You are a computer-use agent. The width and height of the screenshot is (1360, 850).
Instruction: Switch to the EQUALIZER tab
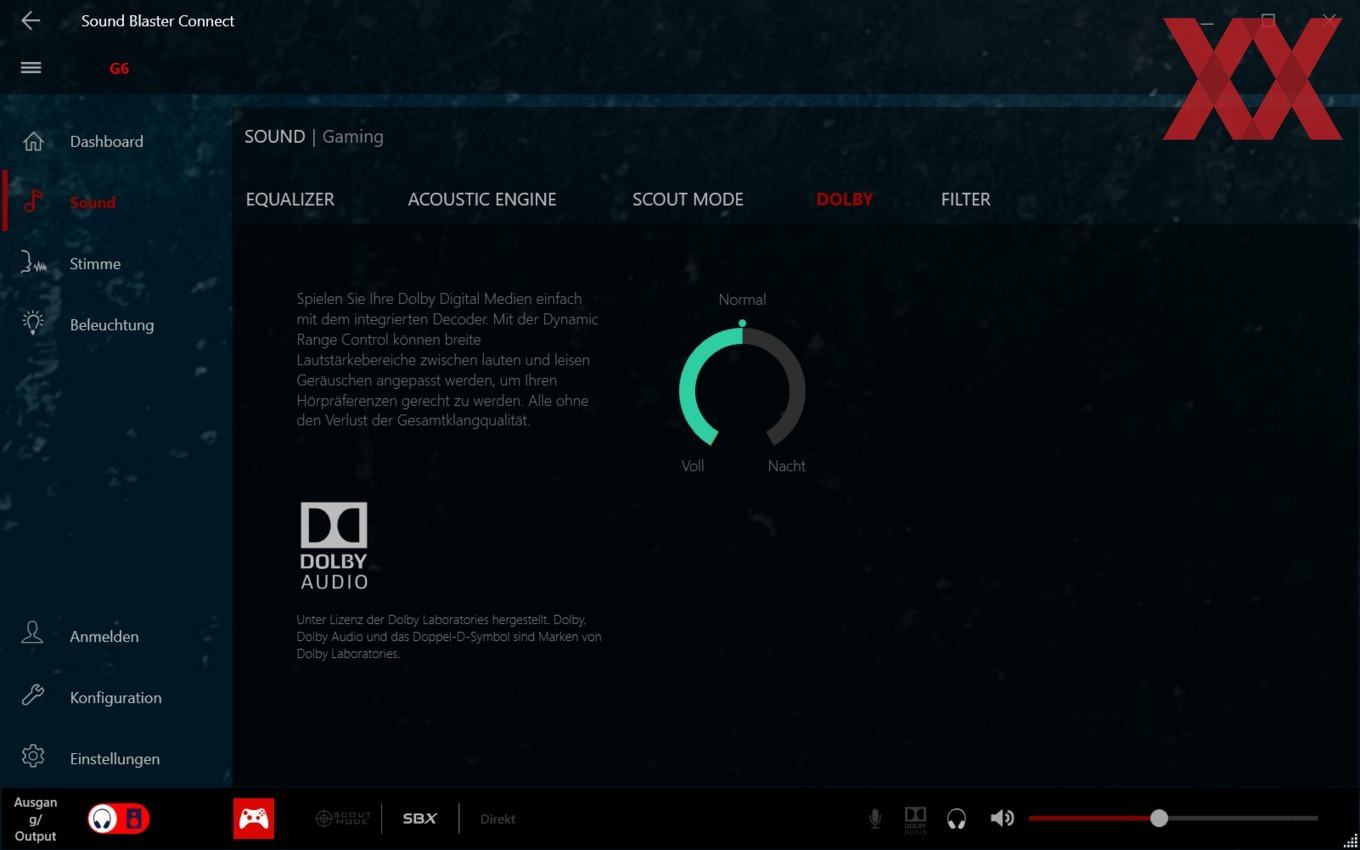click(x=290, y=199)
